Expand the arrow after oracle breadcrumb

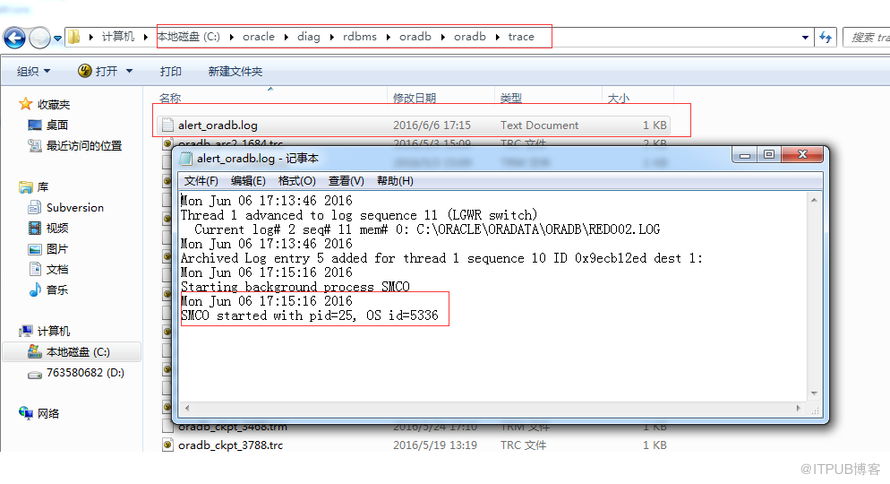[x=286, y=37]
